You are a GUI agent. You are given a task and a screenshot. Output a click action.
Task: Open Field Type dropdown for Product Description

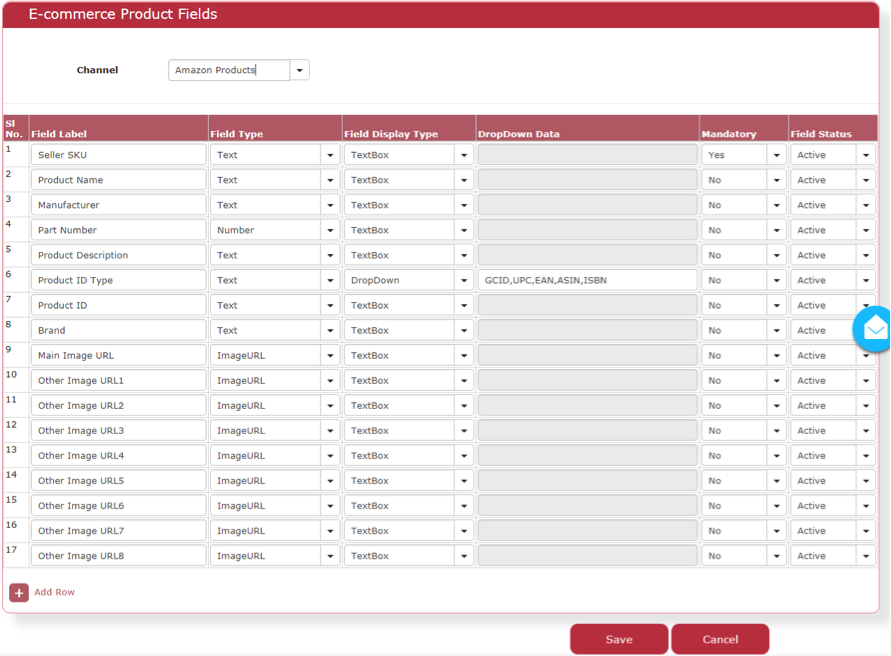(330, 255)
